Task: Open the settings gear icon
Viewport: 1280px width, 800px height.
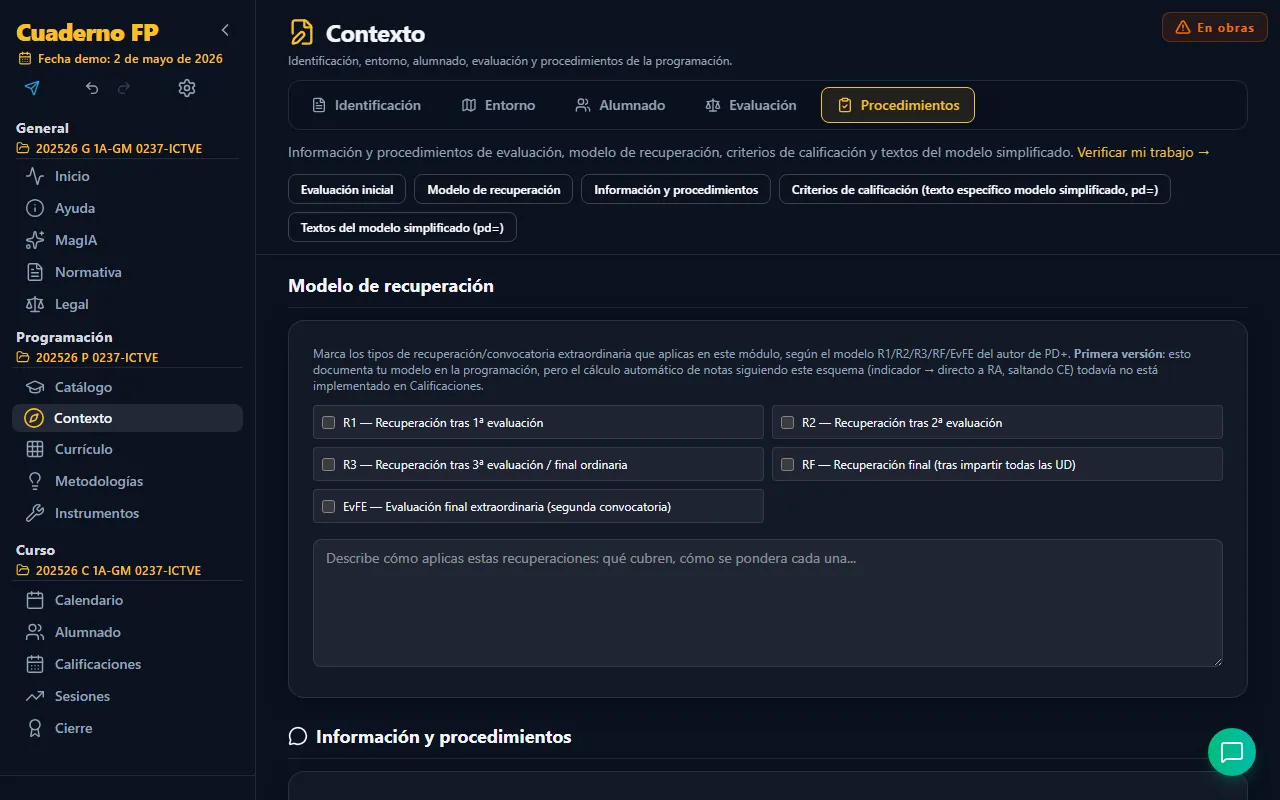Action: click(x=187, y=88)
